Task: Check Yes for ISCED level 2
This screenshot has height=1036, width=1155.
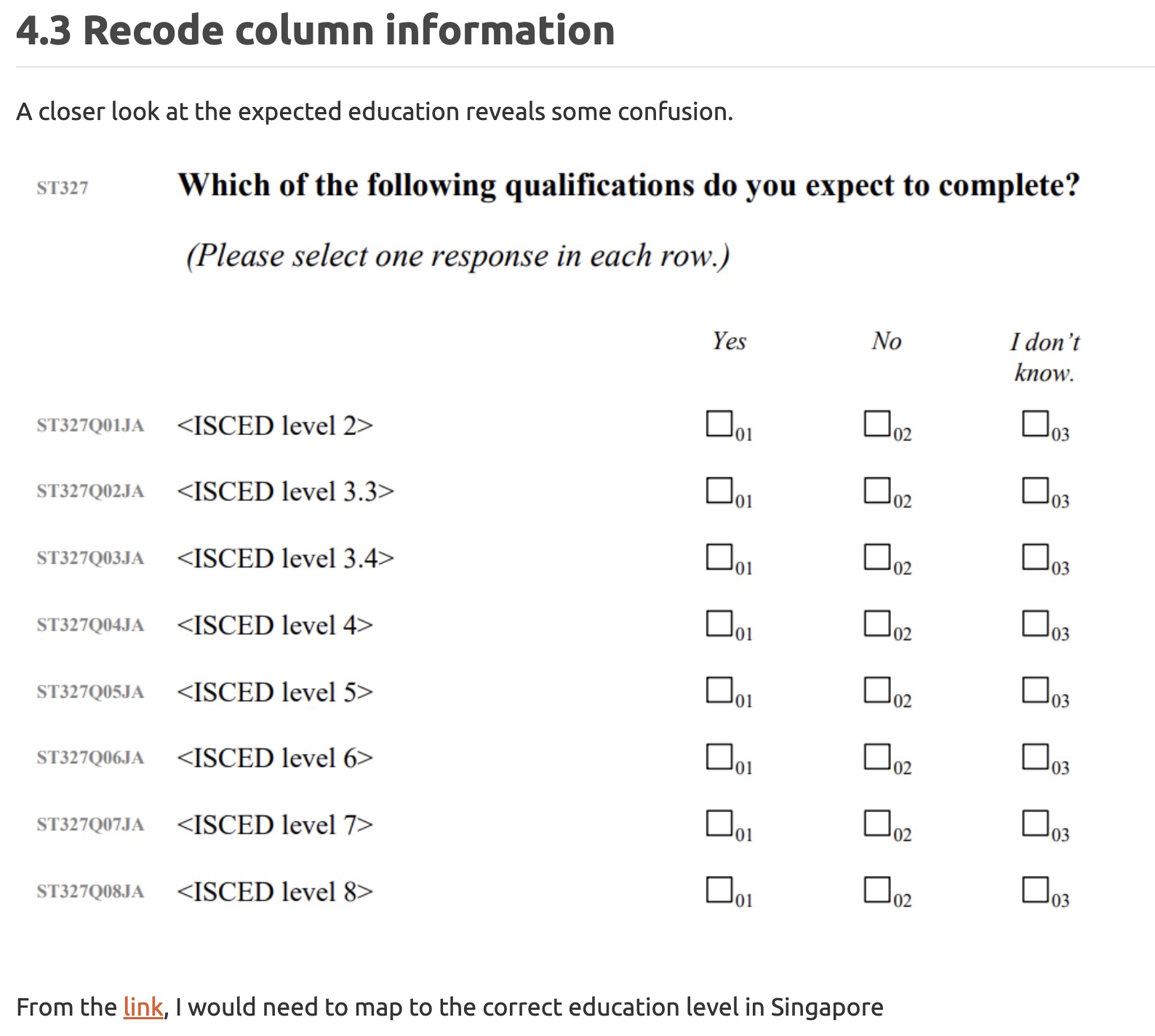Action: [719, 423]
